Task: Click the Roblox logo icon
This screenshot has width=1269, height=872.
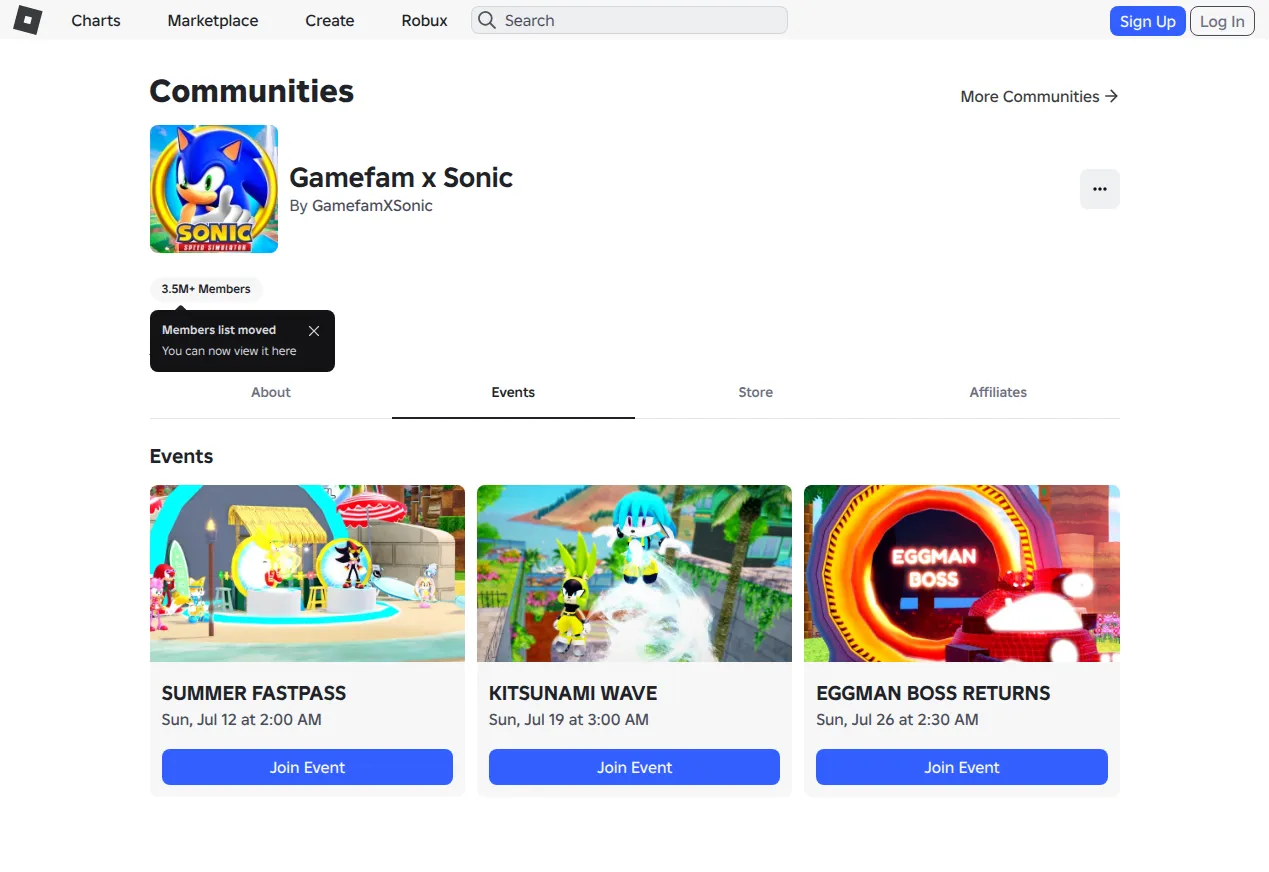Action: pyautogui.click(x=27, y=20)
